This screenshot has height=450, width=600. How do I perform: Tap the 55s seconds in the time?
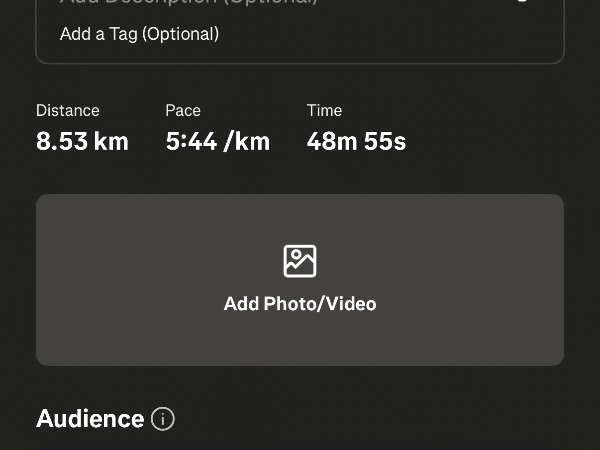coord(385,142)
